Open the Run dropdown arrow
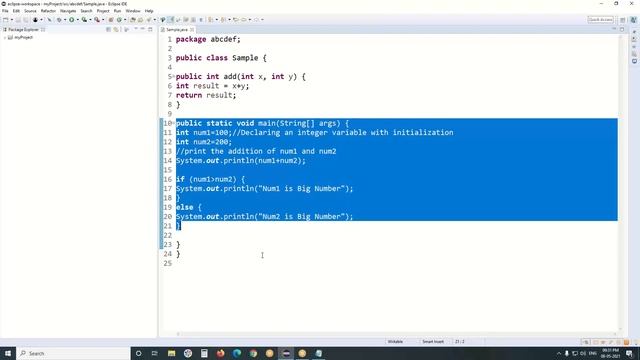 [78, 20]
